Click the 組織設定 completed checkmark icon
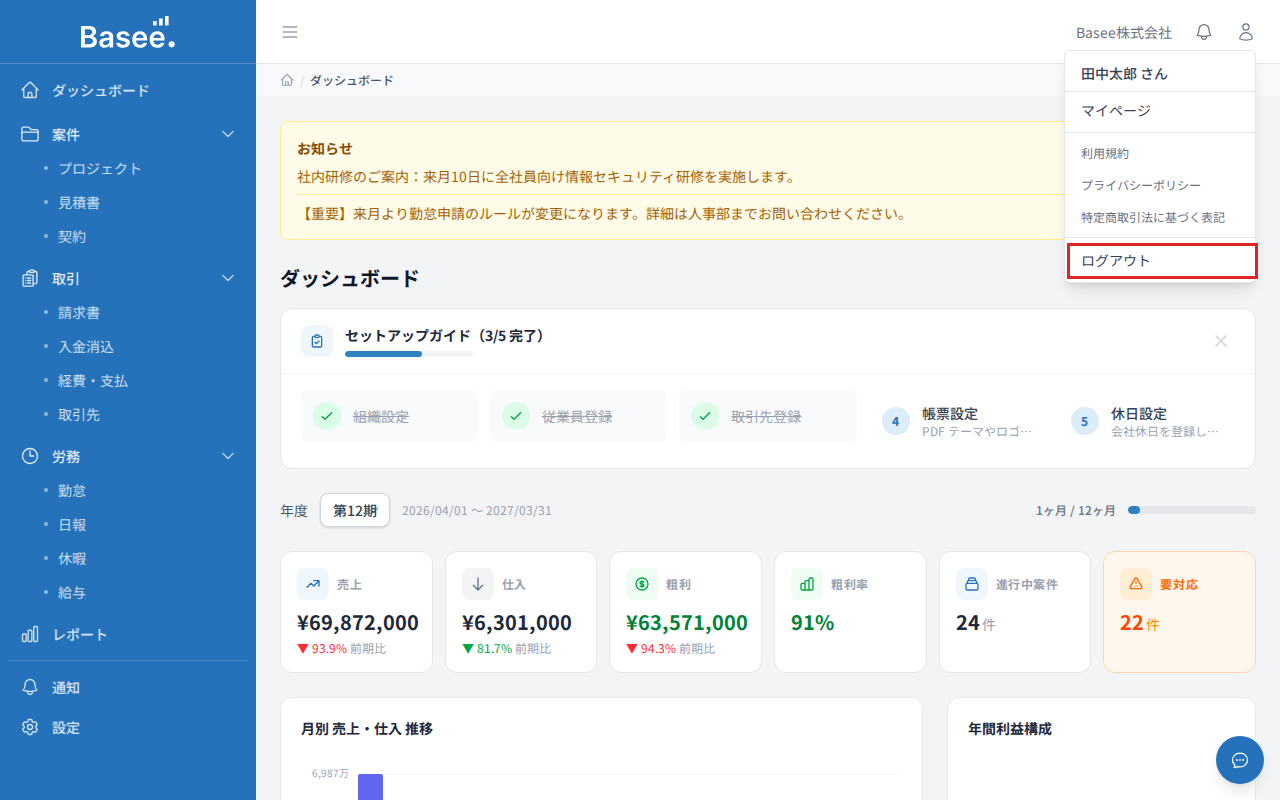The height and width of the screenshot is (800, 1280). tap(327, 416)
